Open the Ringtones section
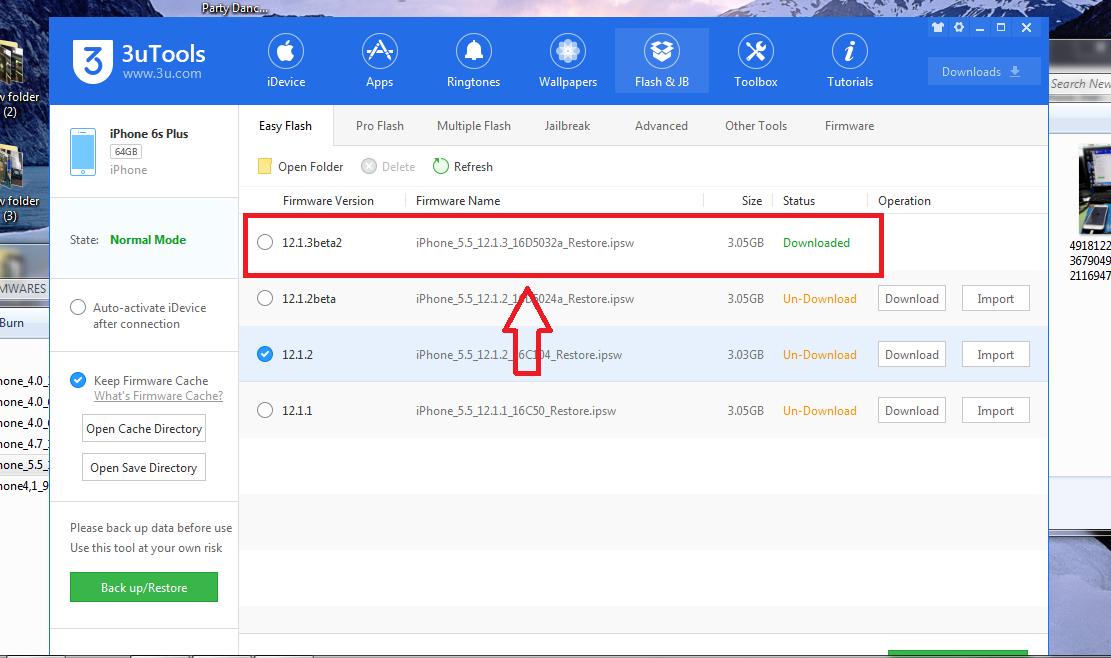This screenshot has width=1111, height=658. tap(473, 61)
